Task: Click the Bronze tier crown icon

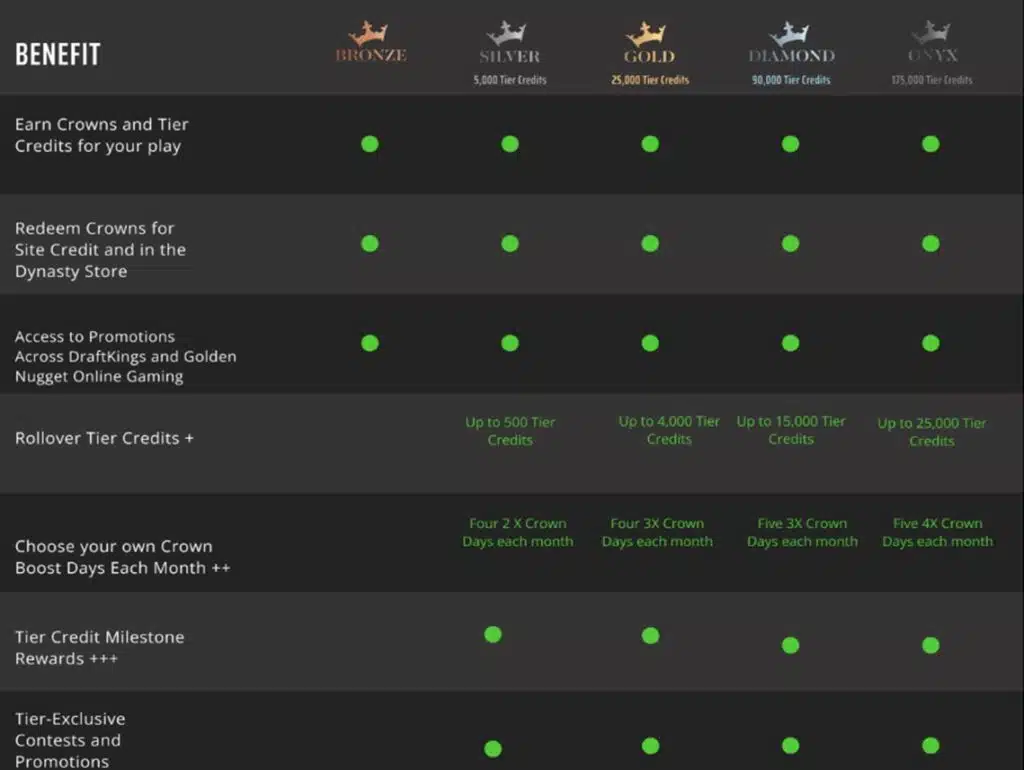Action: pos(369,33)
